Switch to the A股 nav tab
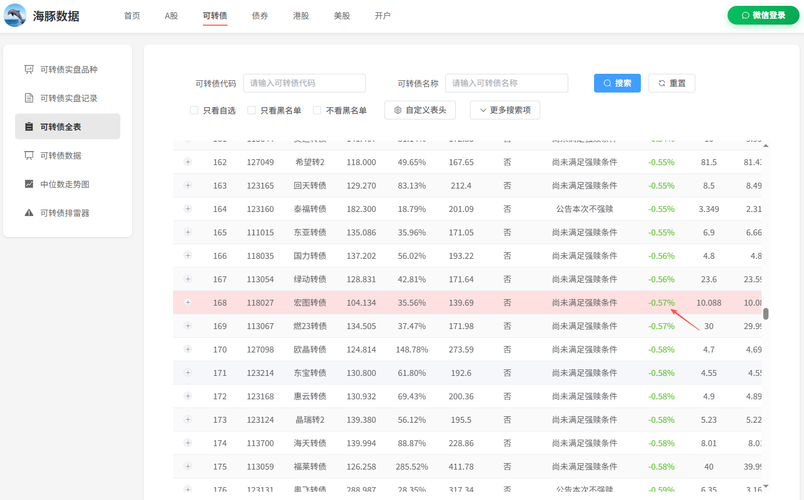Image resolution: width=804 pixels, height=500 pixels. 171,16
